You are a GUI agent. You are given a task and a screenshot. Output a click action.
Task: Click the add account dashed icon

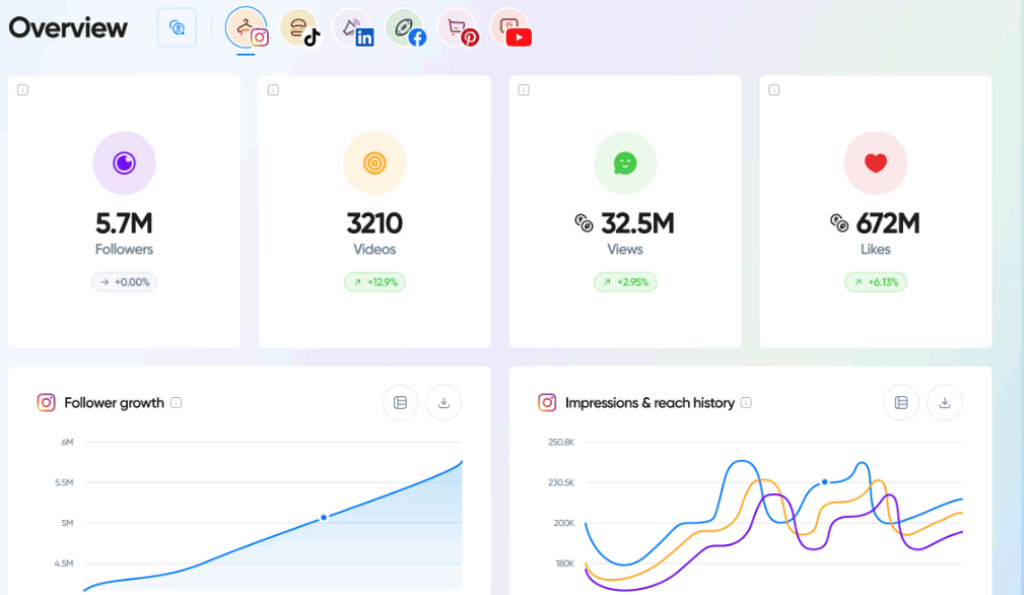coord(177,27)
